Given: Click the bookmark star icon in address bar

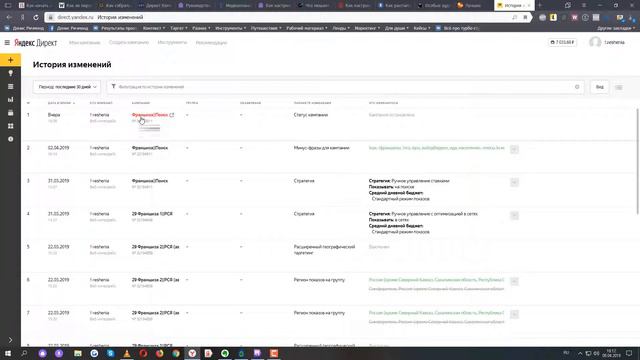Looking at the screenshot, I should tap(525, 18).
